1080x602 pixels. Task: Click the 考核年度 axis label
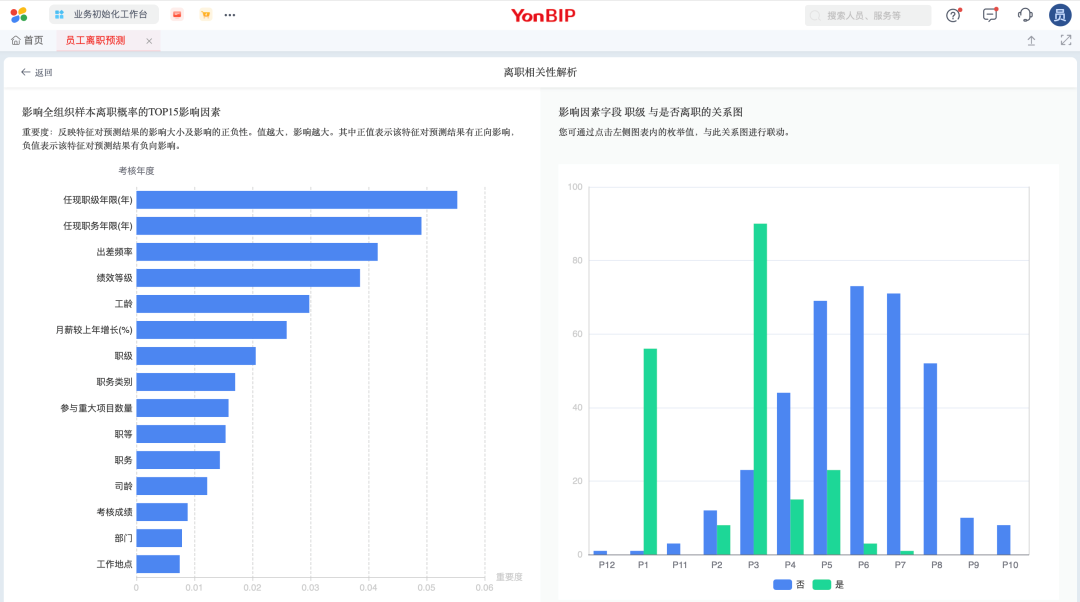(x=136, y=171)
